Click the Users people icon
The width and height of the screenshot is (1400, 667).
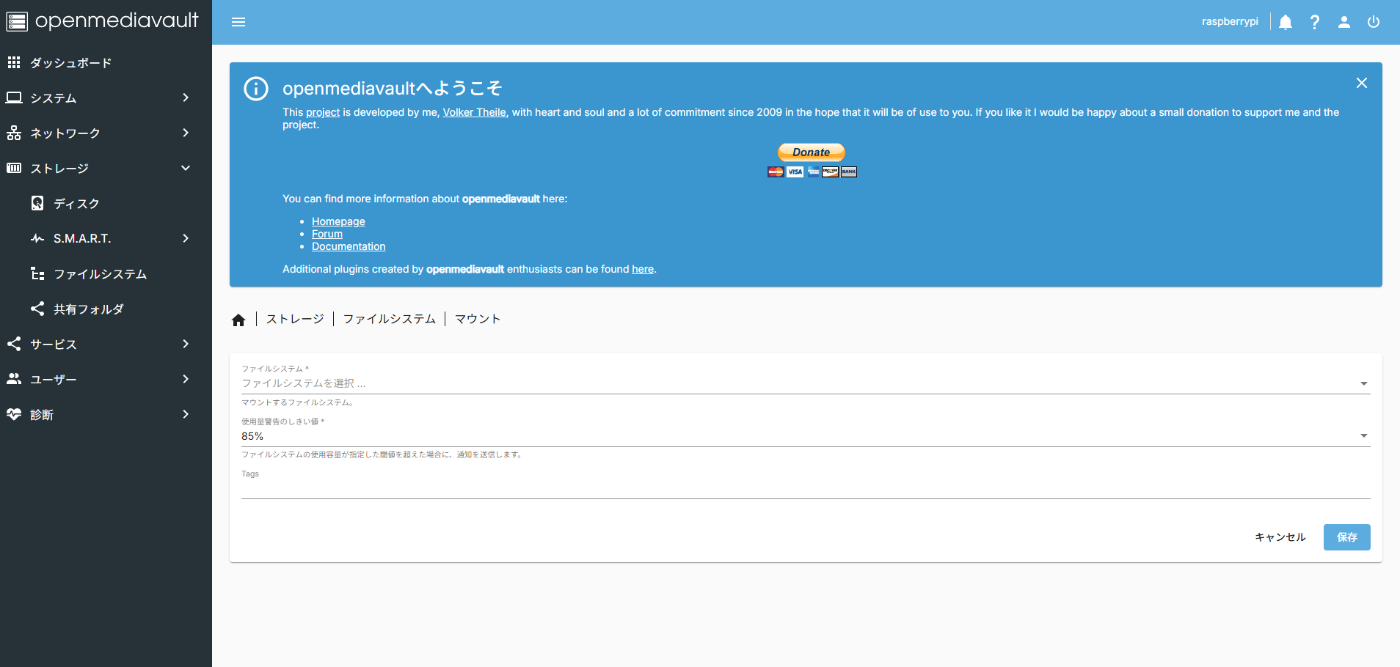[x=14, y=379]
